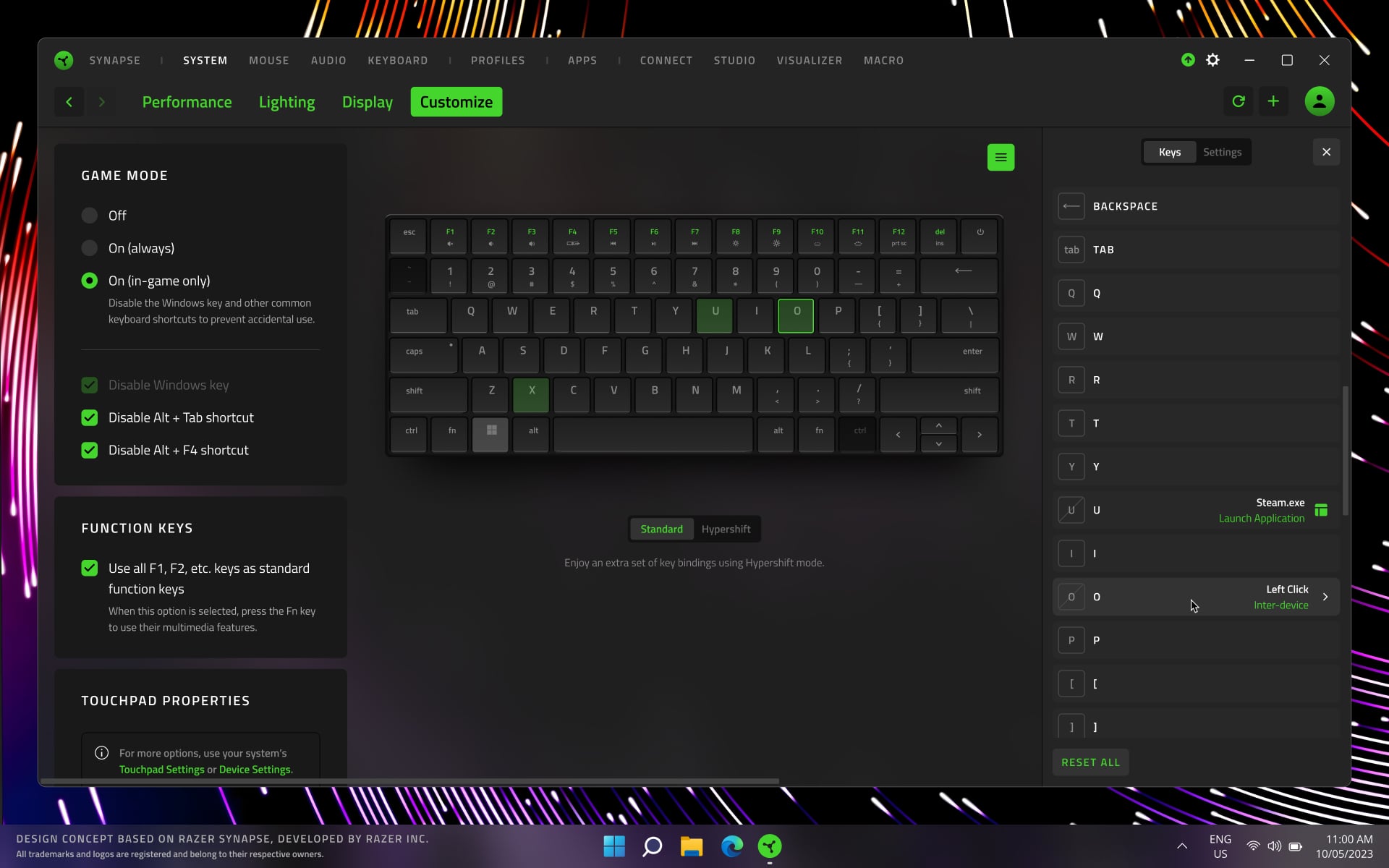Viewport: 1389px width, 868px height.
Task: Select the Q row in keys list
Action: 1196,293
